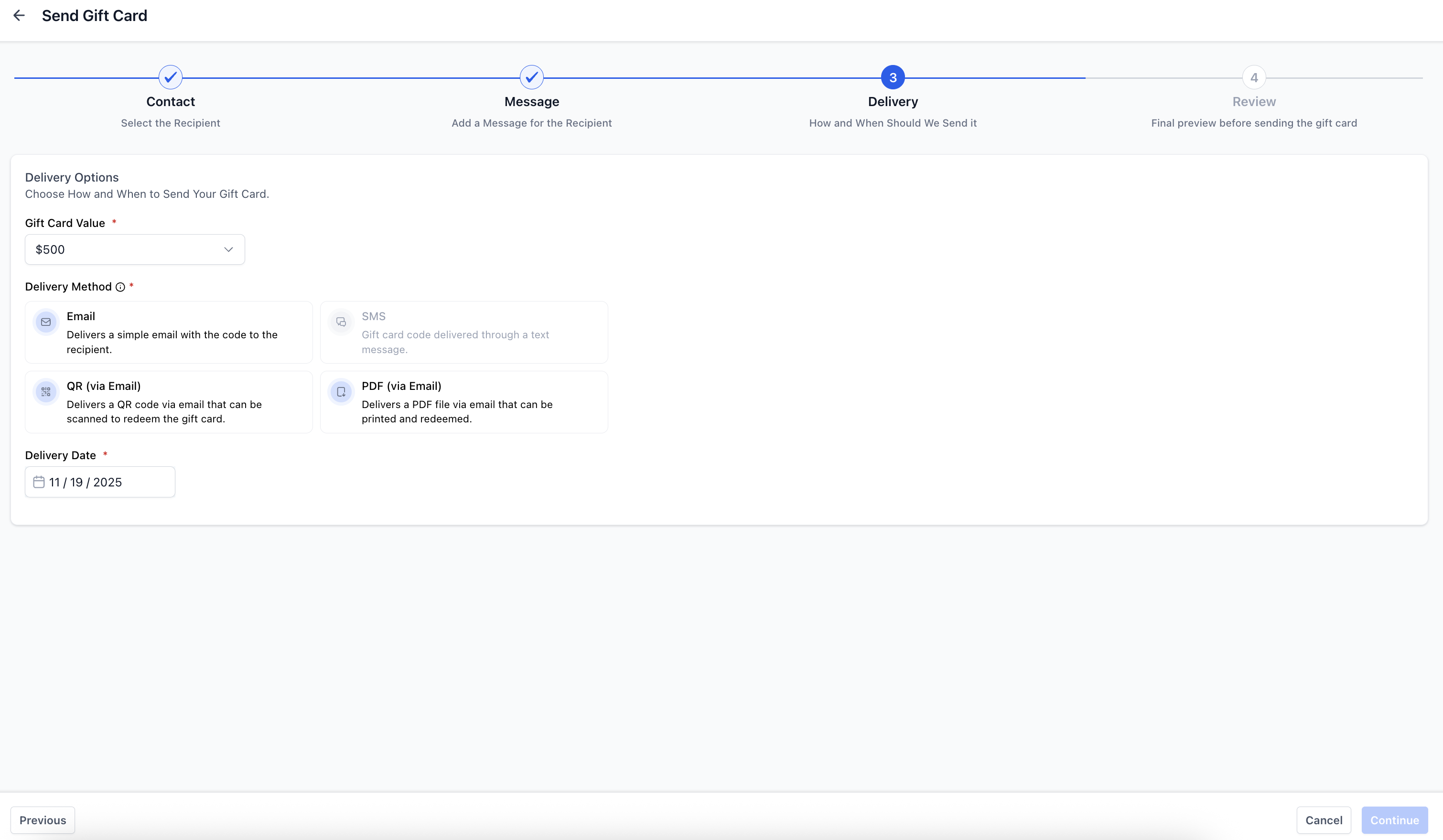Click the chevron arrow beside $500
The width and height of the screenshot is (1443, 840).
[x=228, y=249]
